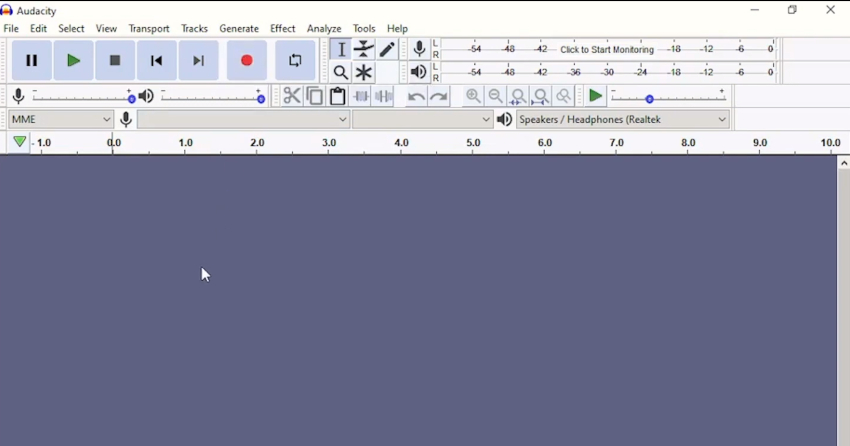Select the Draw pencil tool
This screenshot has width=850, height=446.
tap(387, 49)
